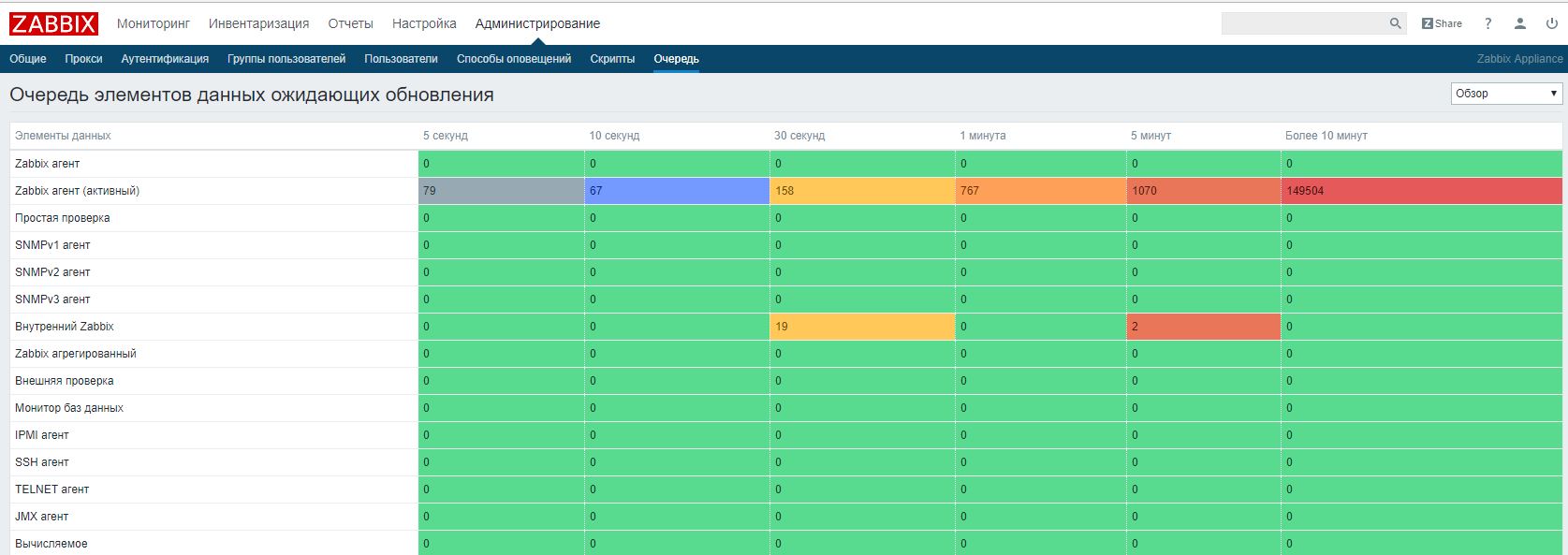
Task: Go to the Аутентификация tab
Action: point(165,59)
